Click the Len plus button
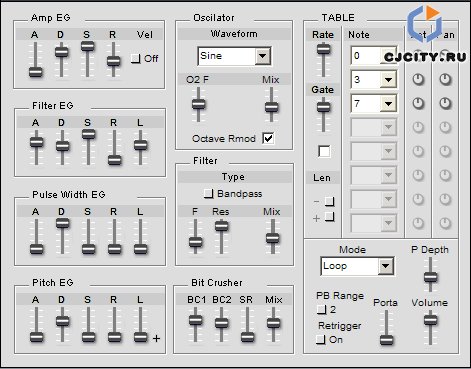 click(329, 217)
